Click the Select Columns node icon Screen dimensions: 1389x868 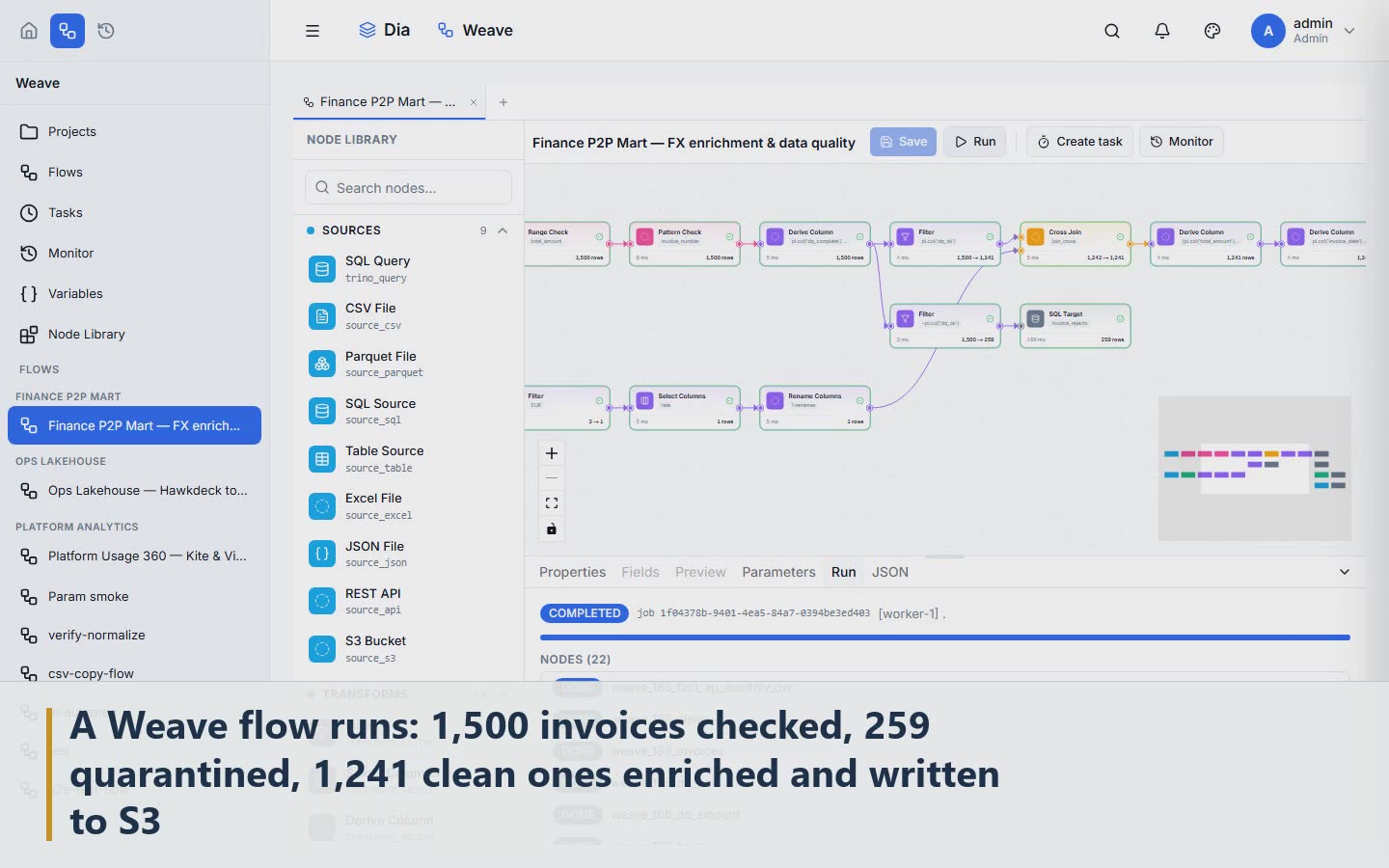pos(644,400)
